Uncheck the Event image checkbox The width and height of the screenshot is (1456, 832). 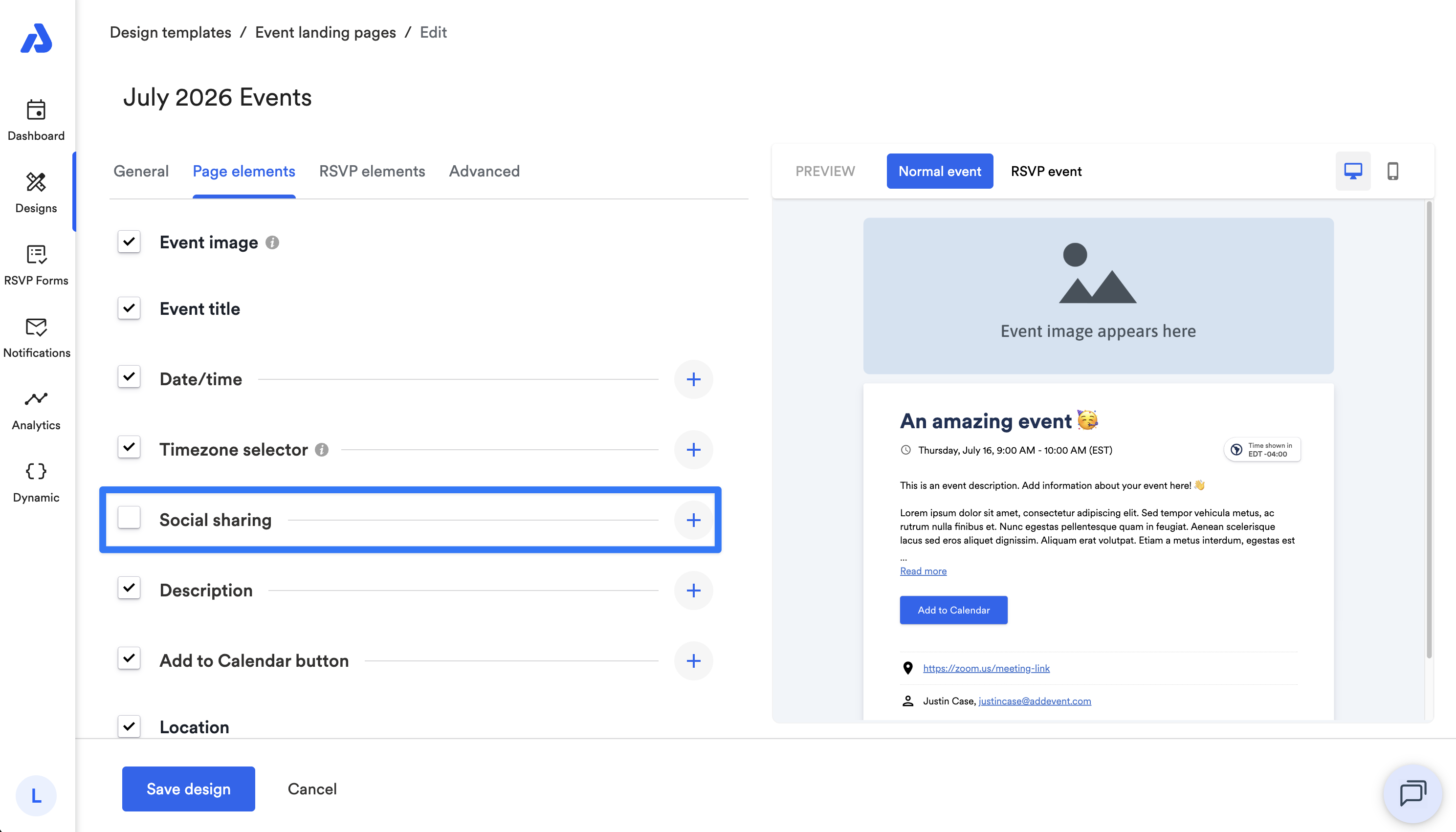click(x=129, y=241)
